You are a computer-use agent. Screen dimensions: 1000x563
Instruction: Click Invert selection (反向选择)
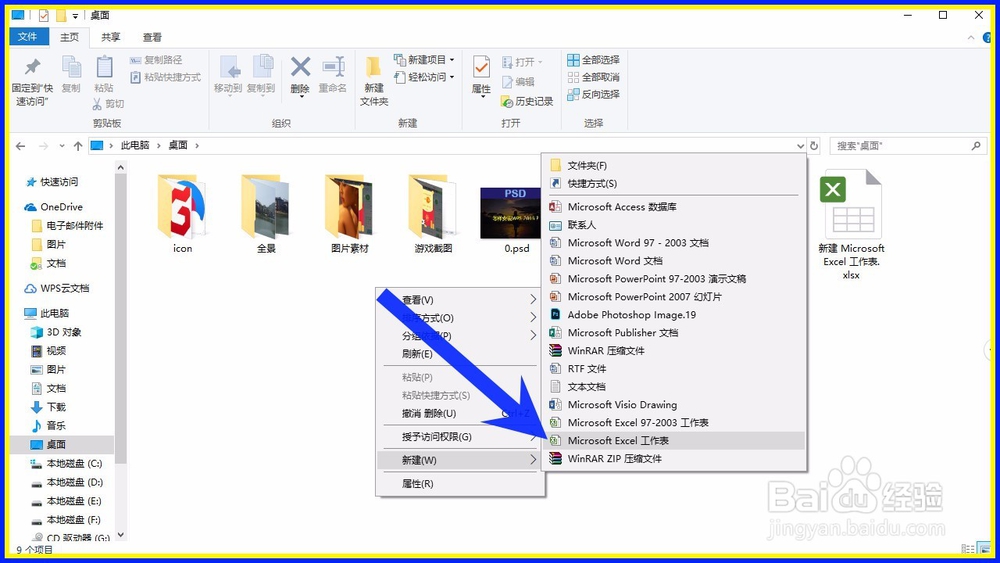pyautogui.click(x=593, y=94)
